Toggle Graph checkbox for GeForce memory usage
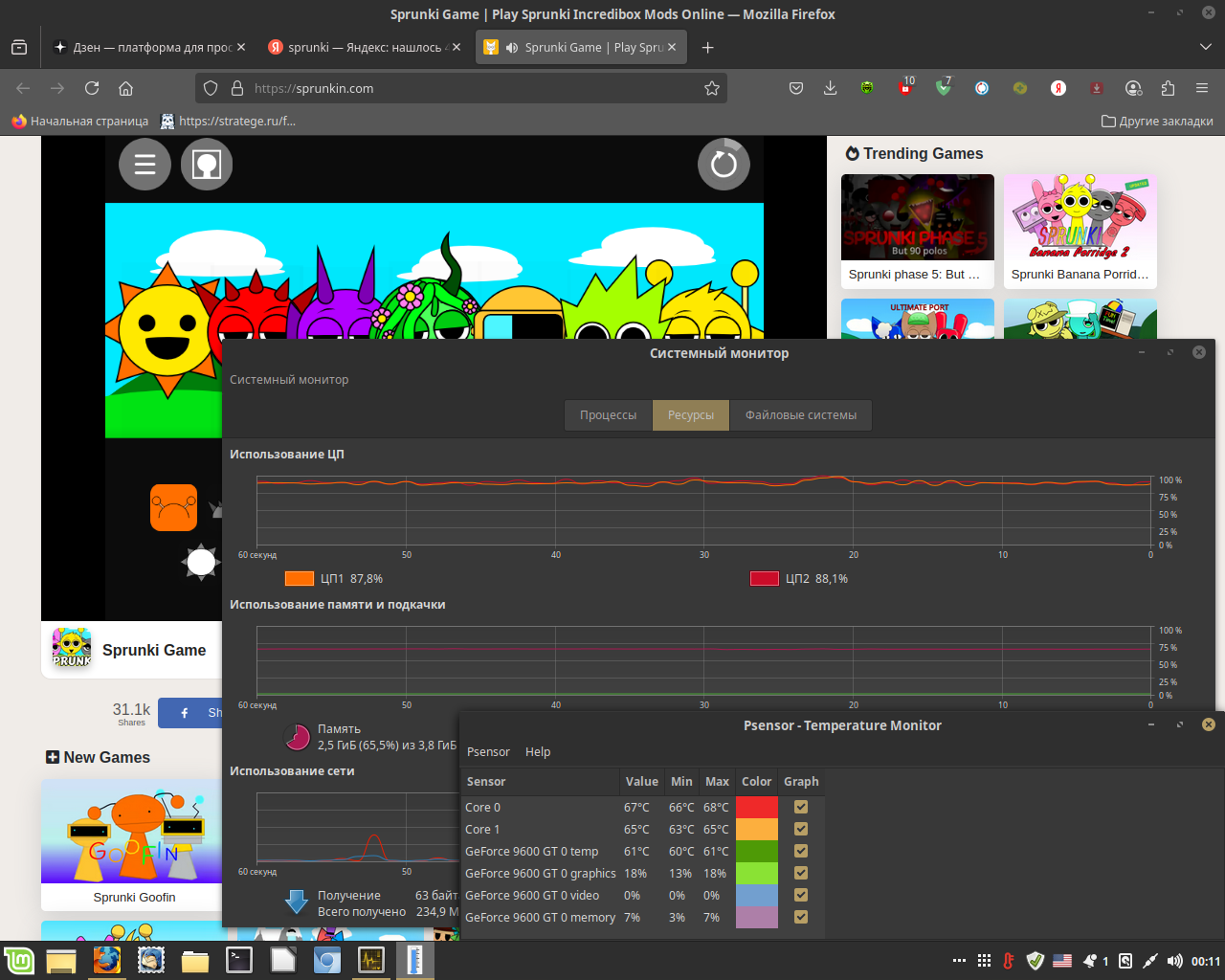Screen dimensions: 1225x980 pos(801,917)
